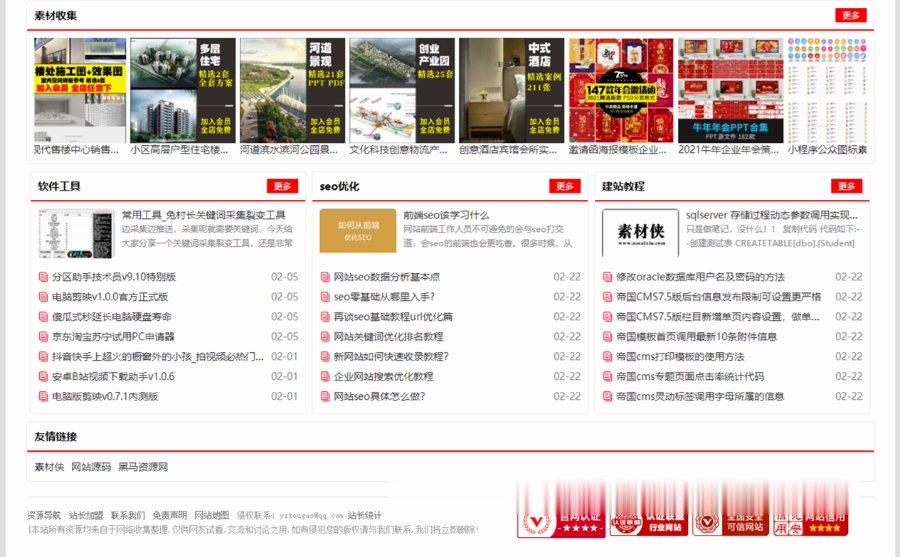Open 更多 button in 建站教程 section
The width and height of the screenshot is (900, 557).
[847, 186]
